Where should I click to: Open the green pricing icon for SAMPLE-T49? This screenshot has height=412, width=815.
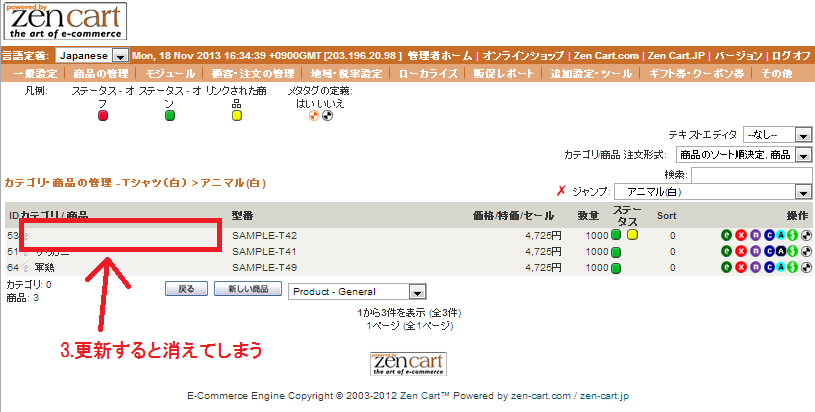coord(793,268)
